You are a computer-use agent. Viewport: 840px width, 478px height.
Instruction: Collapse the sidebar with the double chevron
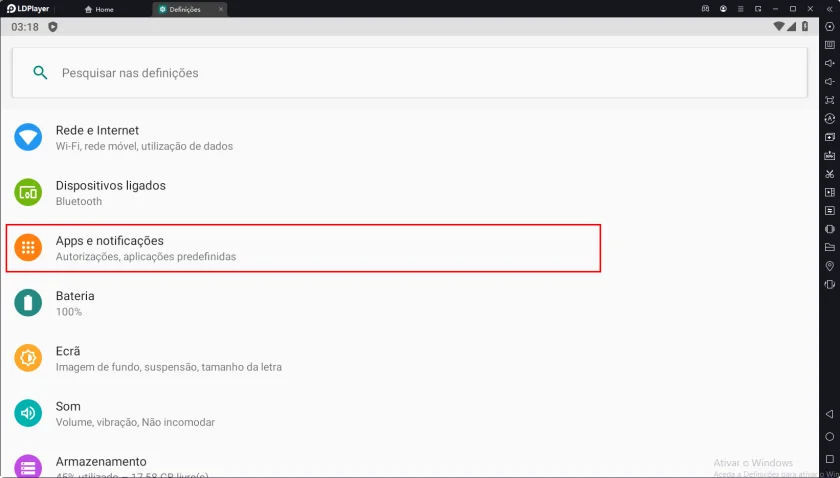[x=830, y=9]
